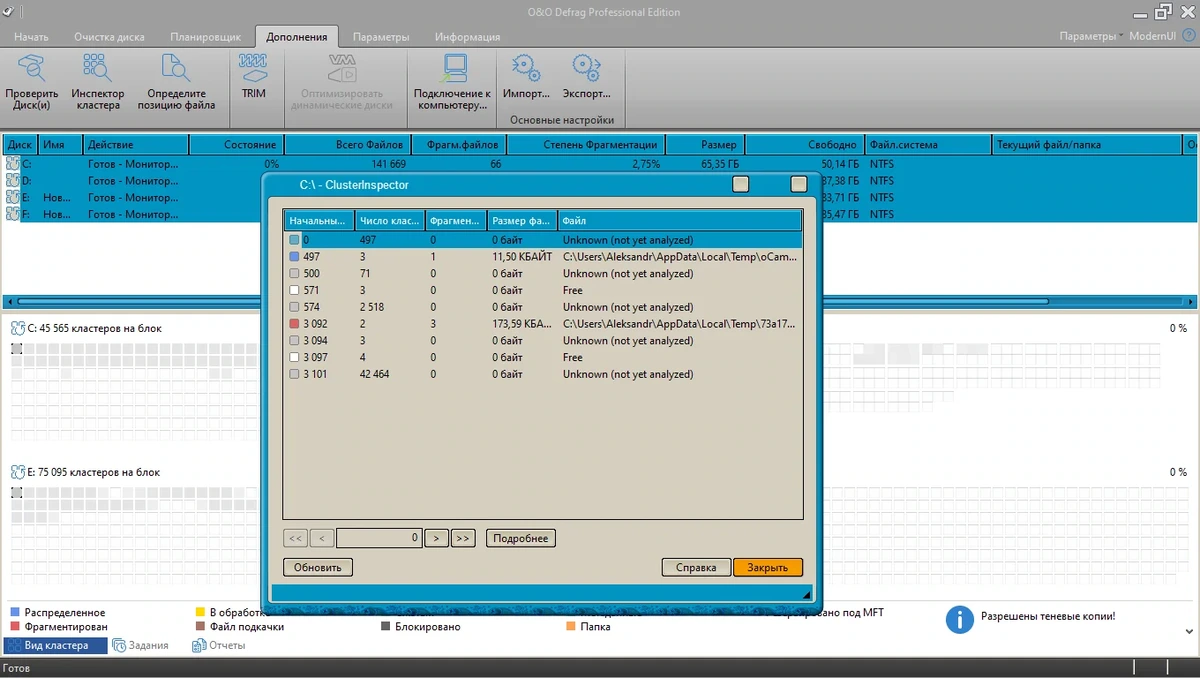
Task: Sort by Число кластеров column header
Action: pos(389,221)
